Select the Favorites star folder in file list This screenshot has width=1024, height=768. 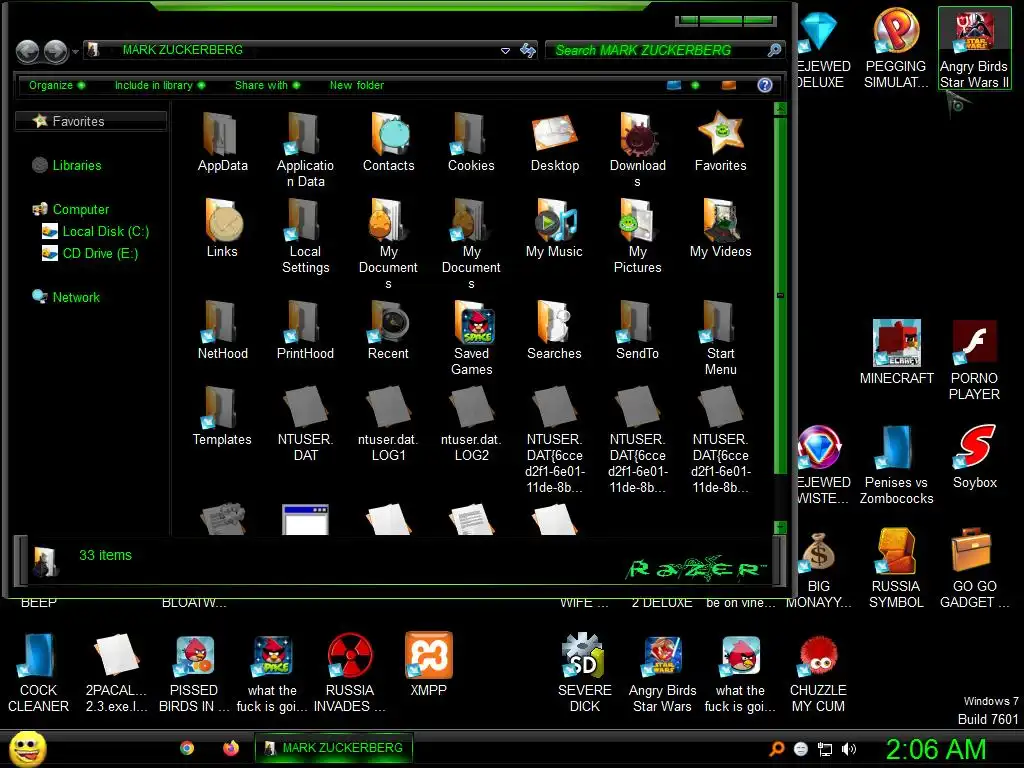pyautogui.click(x=720, y=142)
